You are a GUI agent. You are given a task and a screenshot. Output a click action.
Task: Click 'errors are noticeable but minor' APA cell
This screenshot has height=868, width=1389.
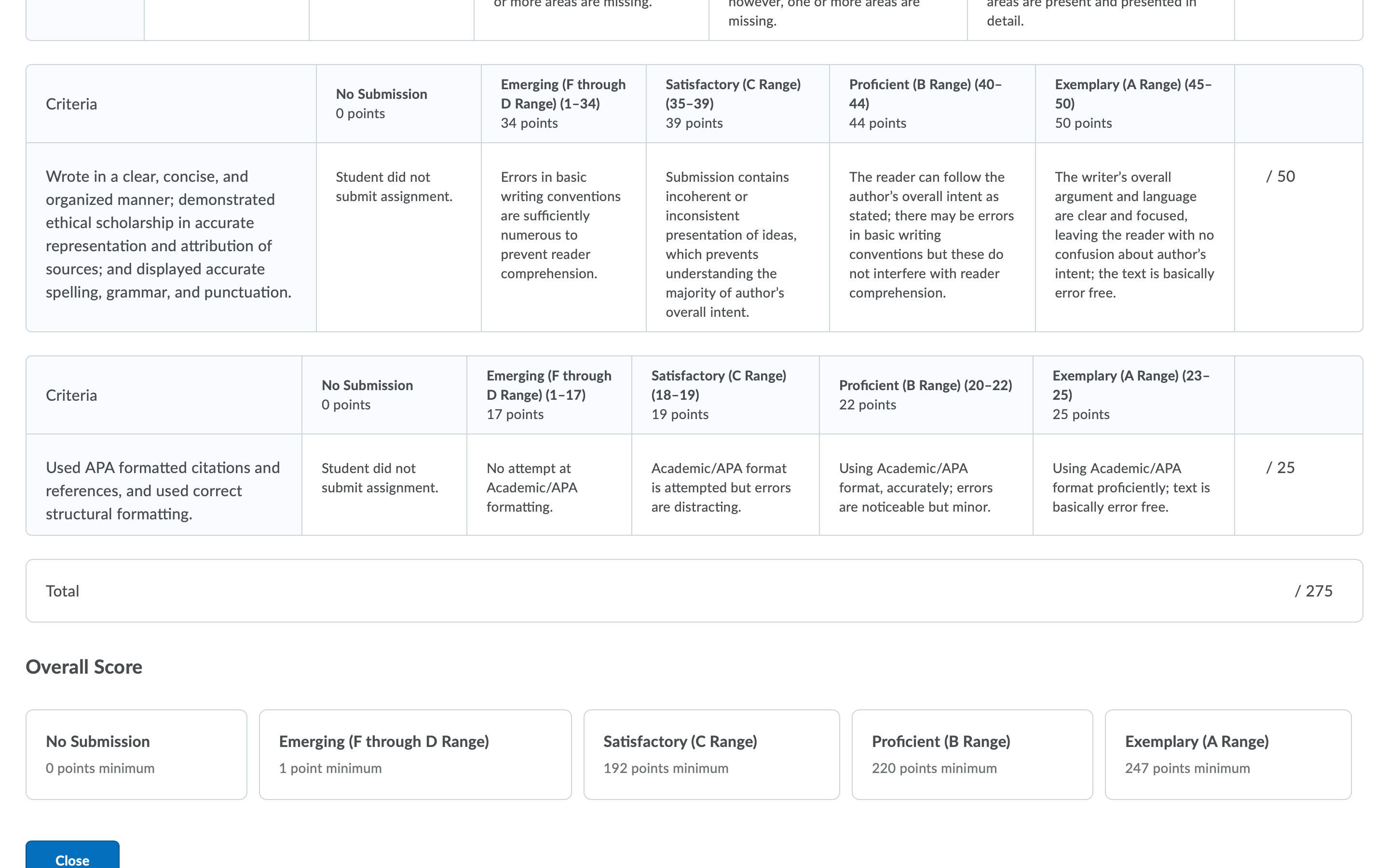pyautogui.click(x=926, y=485)
